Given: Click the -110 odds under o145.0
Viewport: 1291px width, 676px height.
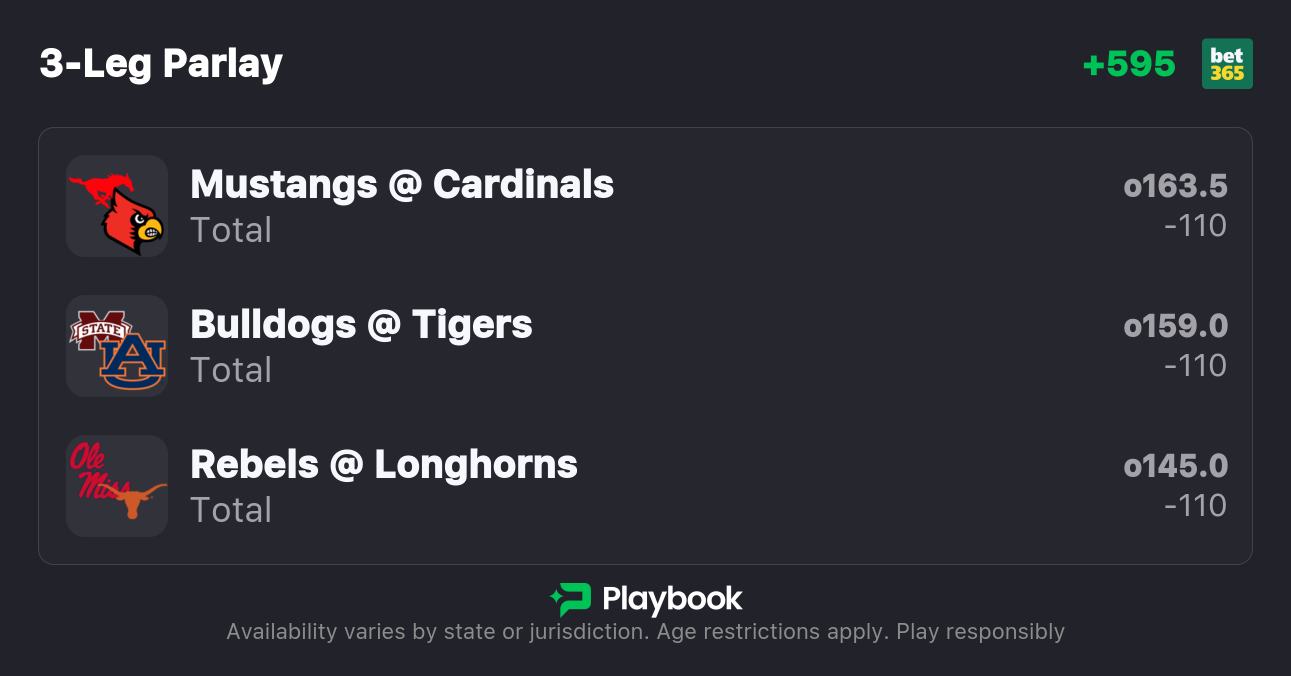Looking at the screenshot, I should pos(1195,506).
